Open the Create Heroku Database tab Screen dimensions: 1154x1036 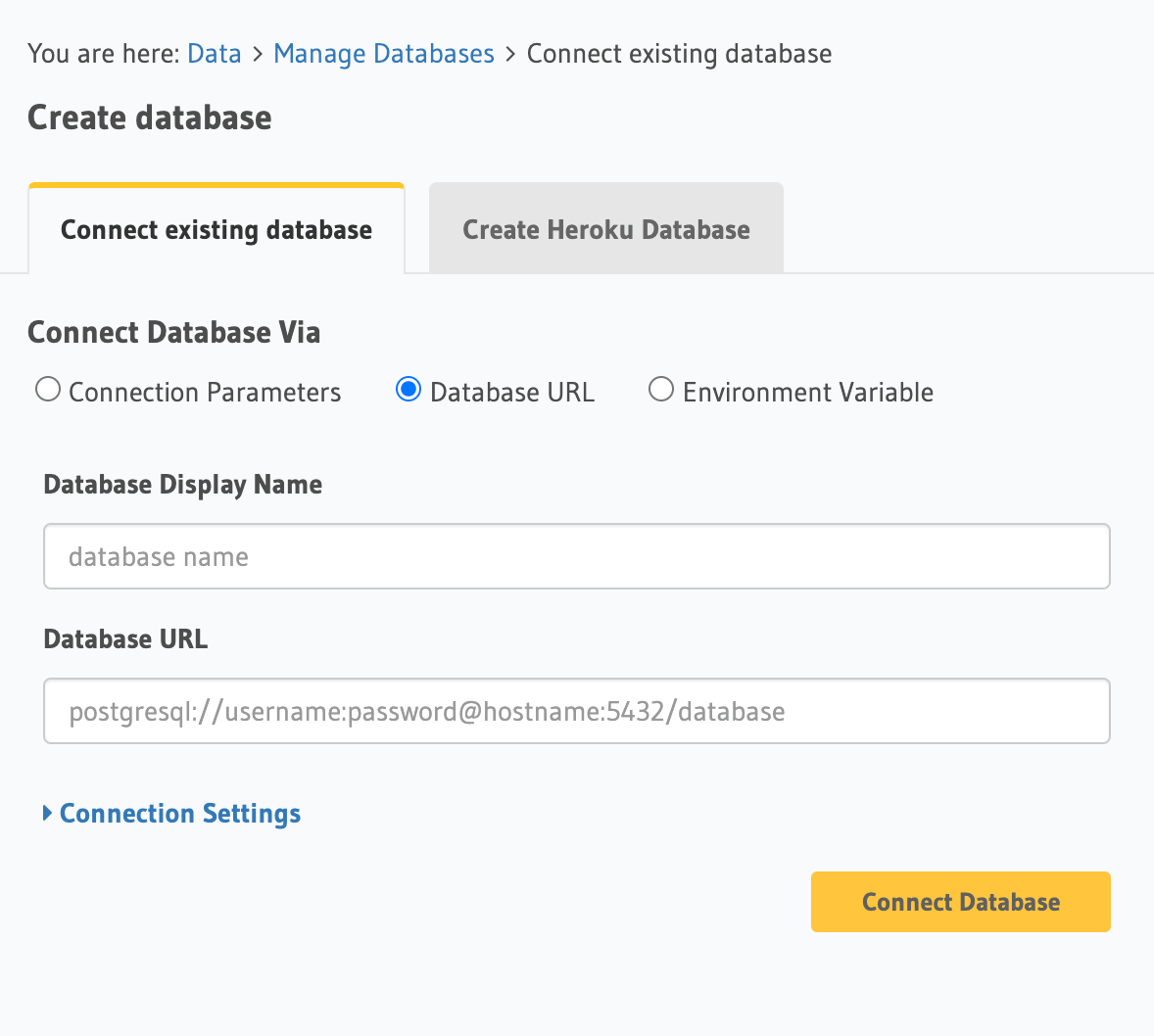click(605, 230)
